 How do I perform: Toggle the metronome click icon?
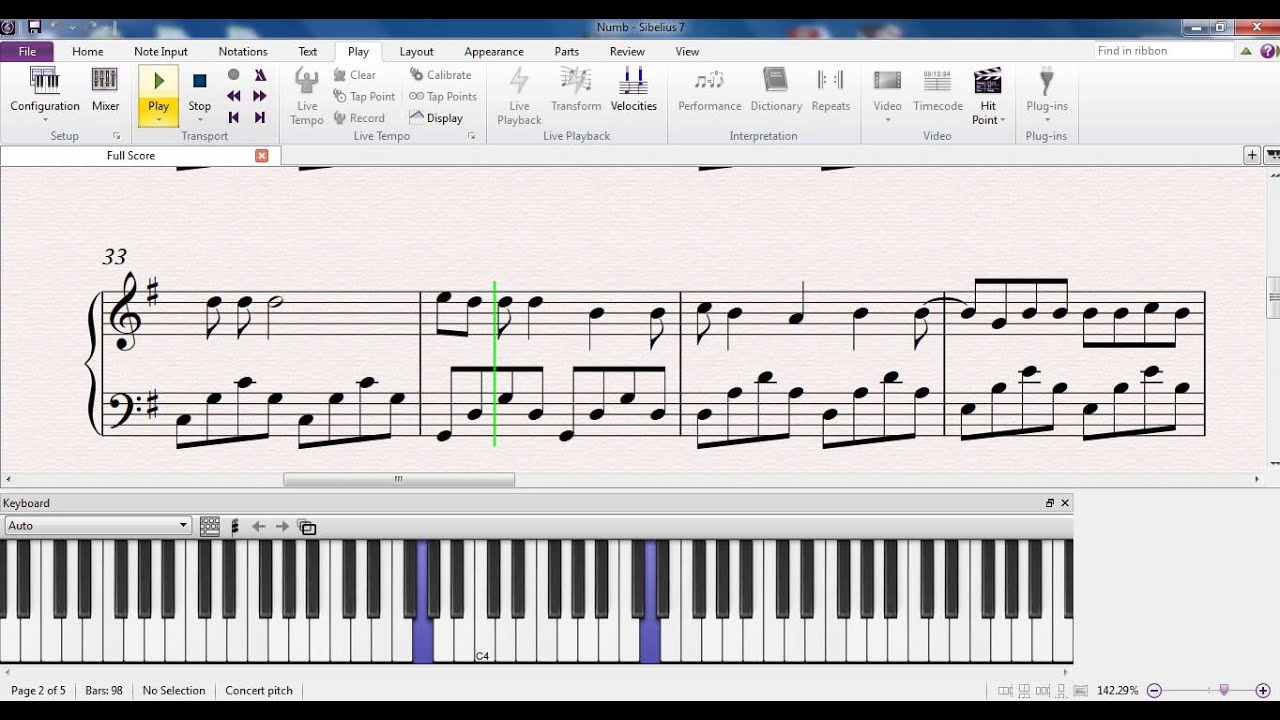coord(260,75)
